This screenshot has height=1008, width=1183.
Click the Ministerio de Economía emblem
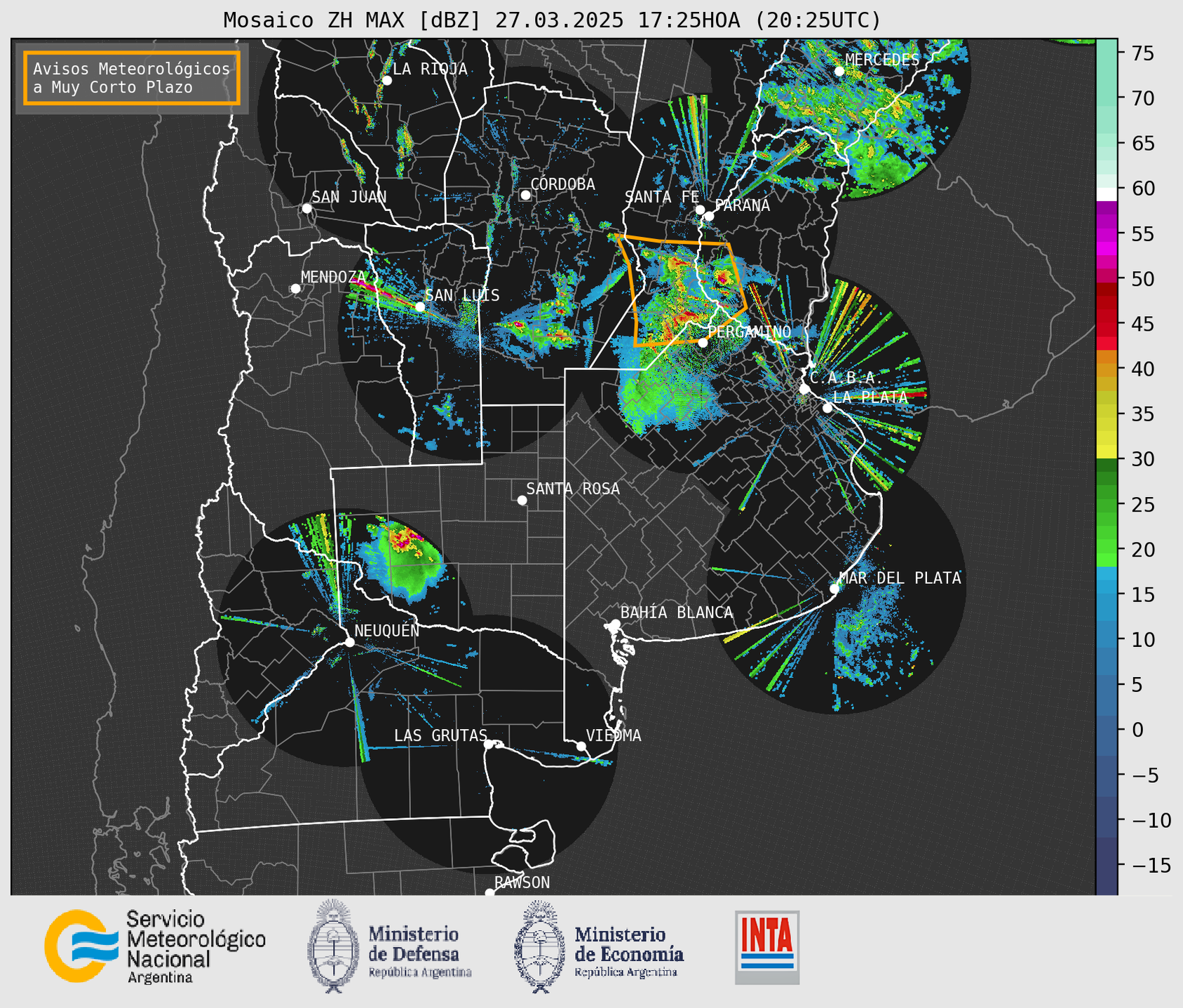click(540, 946)
